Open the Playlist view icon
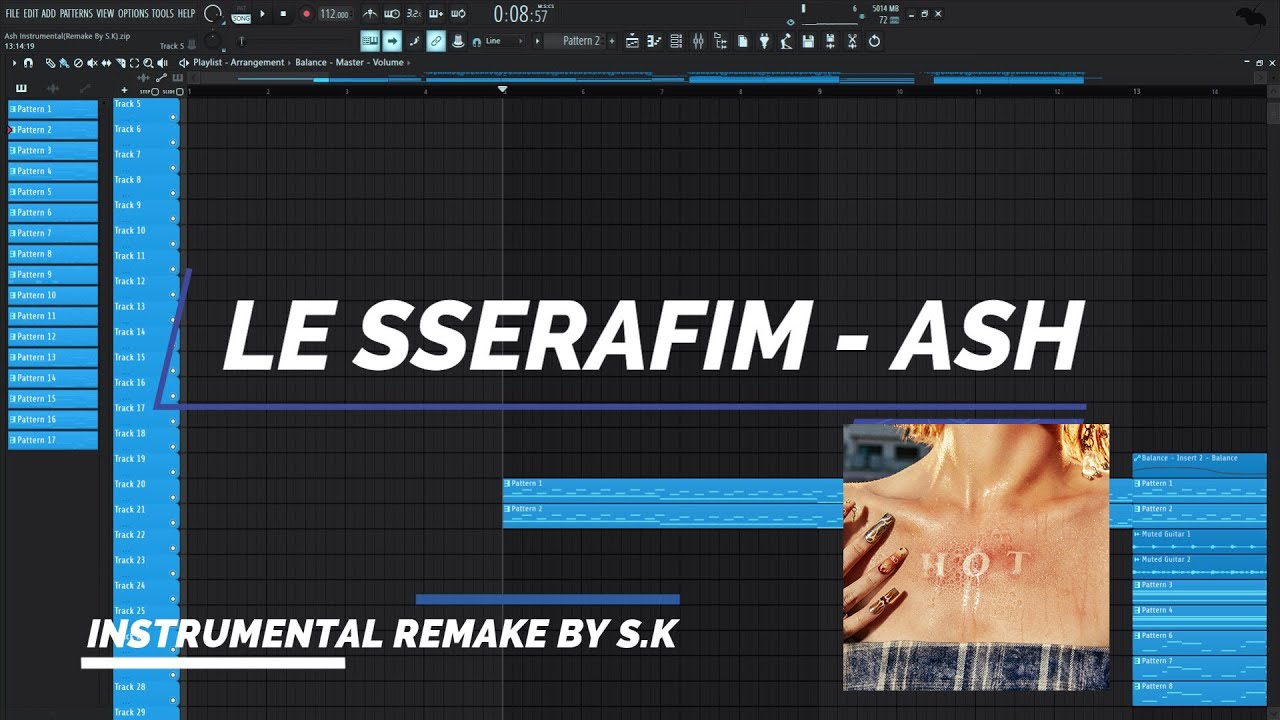The image size is (1280, 720). (632, 41)
